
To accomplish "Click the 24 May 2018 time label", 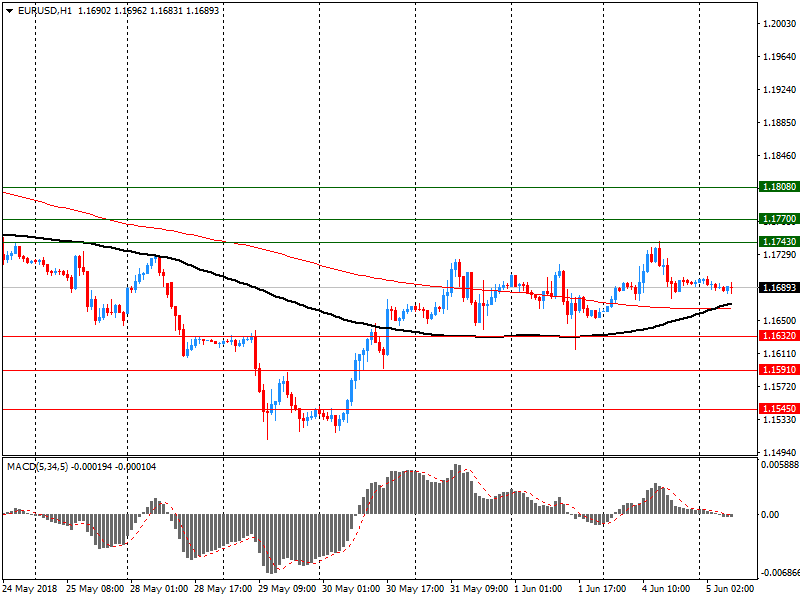I will (x=30, y=589).
